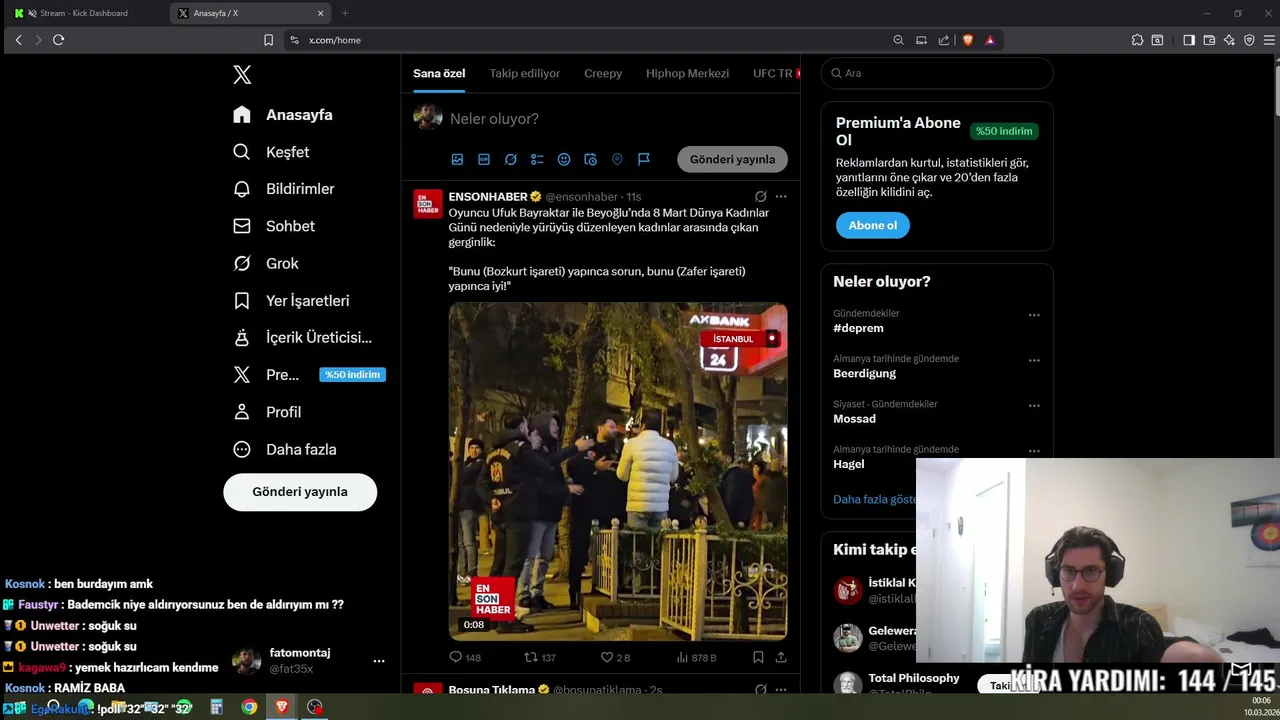Open Brave Rewards triangle icon
1280x720 pixels.
(990, 40)
